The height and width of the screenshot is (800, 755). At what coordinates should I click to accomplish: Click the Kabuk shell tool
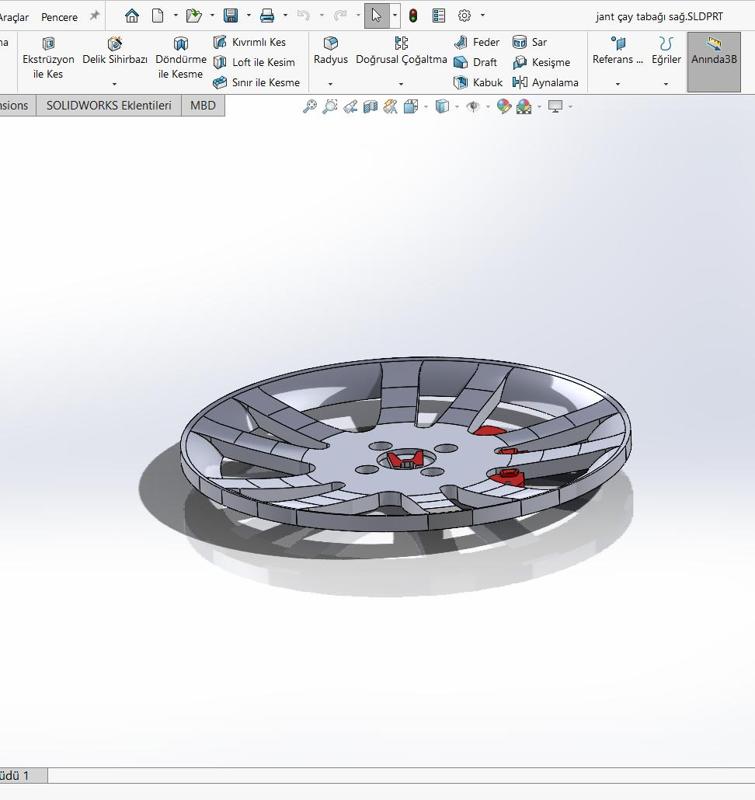pos(478,82)
